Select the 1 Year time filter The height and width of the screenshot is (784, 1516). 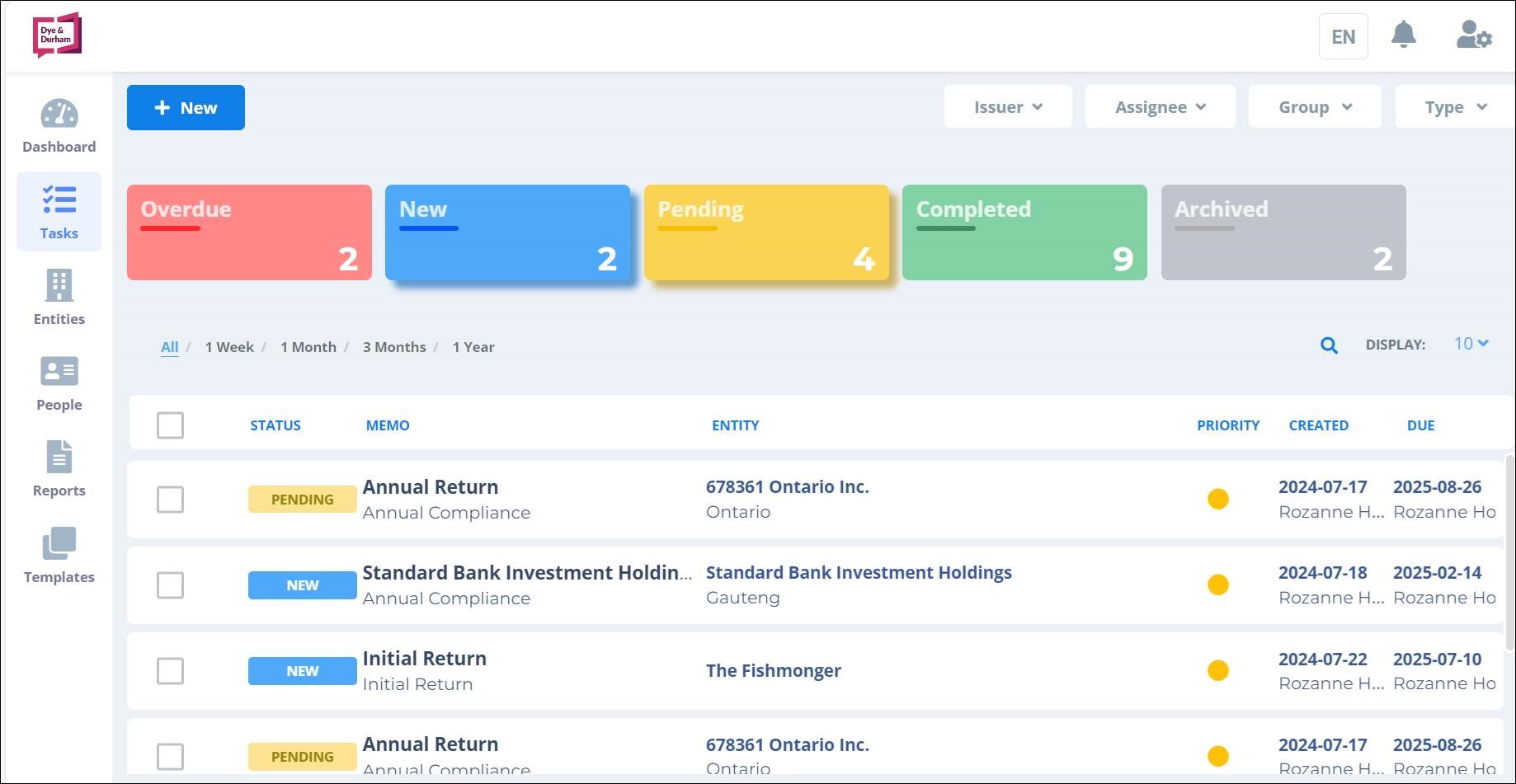473,346
